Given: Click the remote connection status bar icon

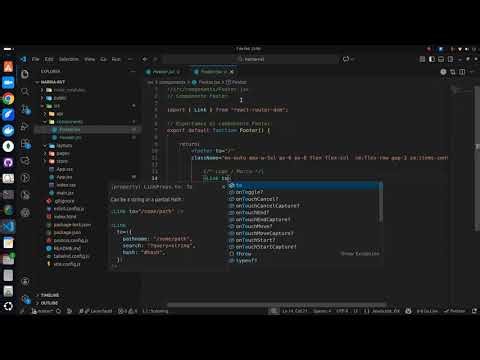Looking at the screenshot, I should (23, 311).
